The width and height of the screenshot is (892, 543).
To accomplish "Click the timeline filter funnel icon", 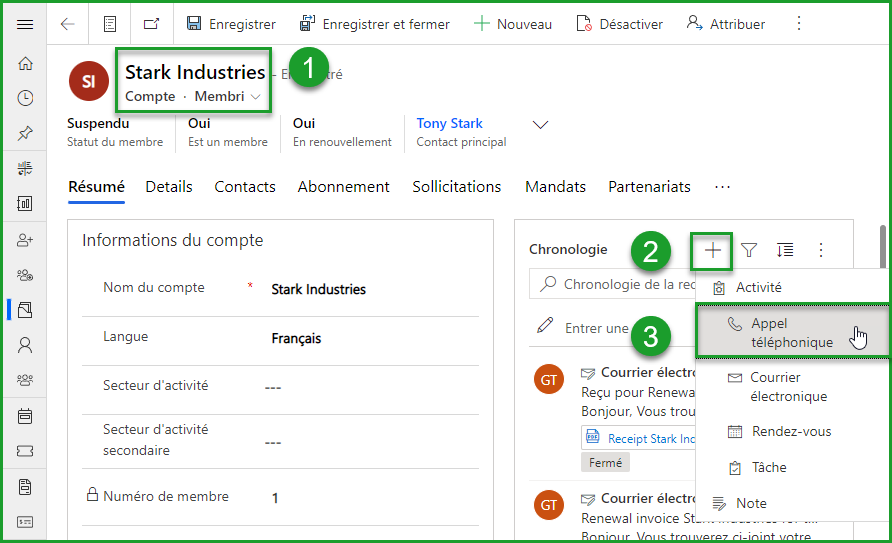I will 748,250.
